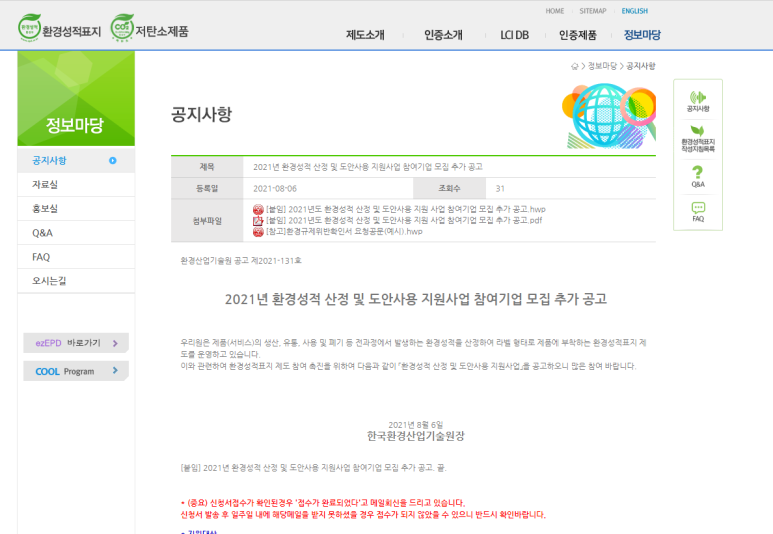
Task: Click 환경산업기술원 공고 제2021-131호 text
Action: click(241, 261)
